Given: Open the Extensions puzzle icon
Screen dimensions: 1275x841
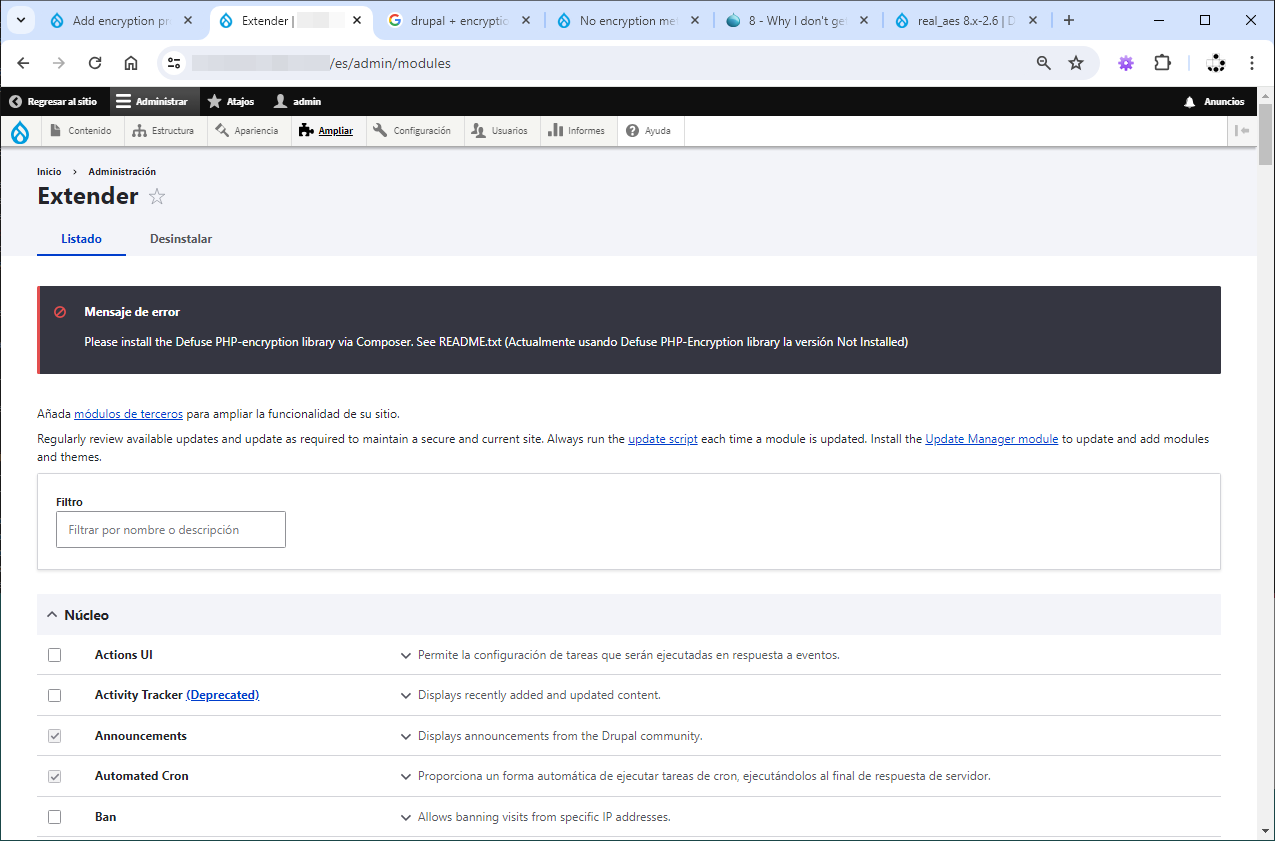Looking at the screenshot, I should [x=1162, y=63].
